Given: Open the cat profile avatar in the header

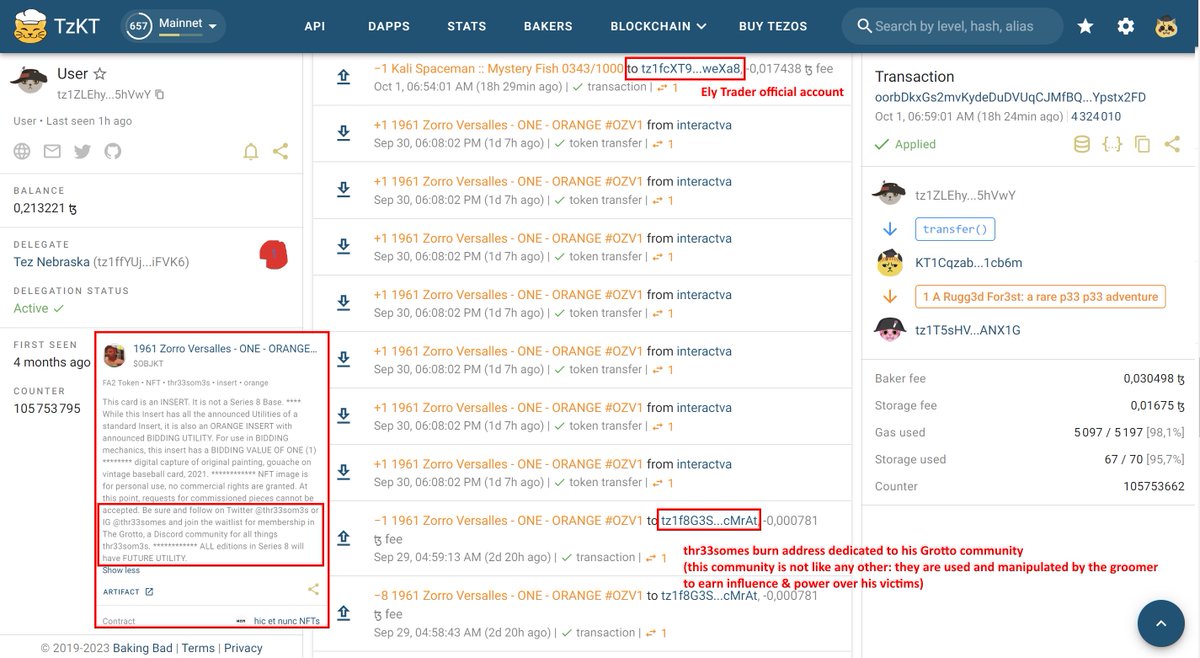Looking at the screenshot, I should pyautogui.click(x=1166, y=27).
